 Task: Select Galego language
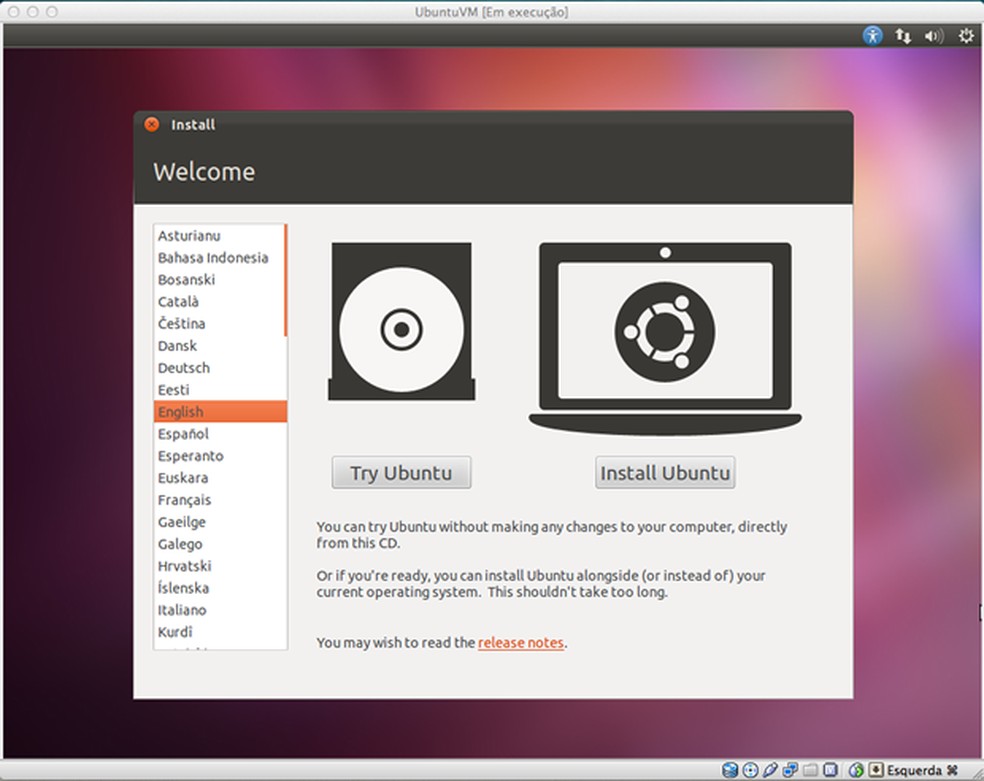(x=219, y=544)
